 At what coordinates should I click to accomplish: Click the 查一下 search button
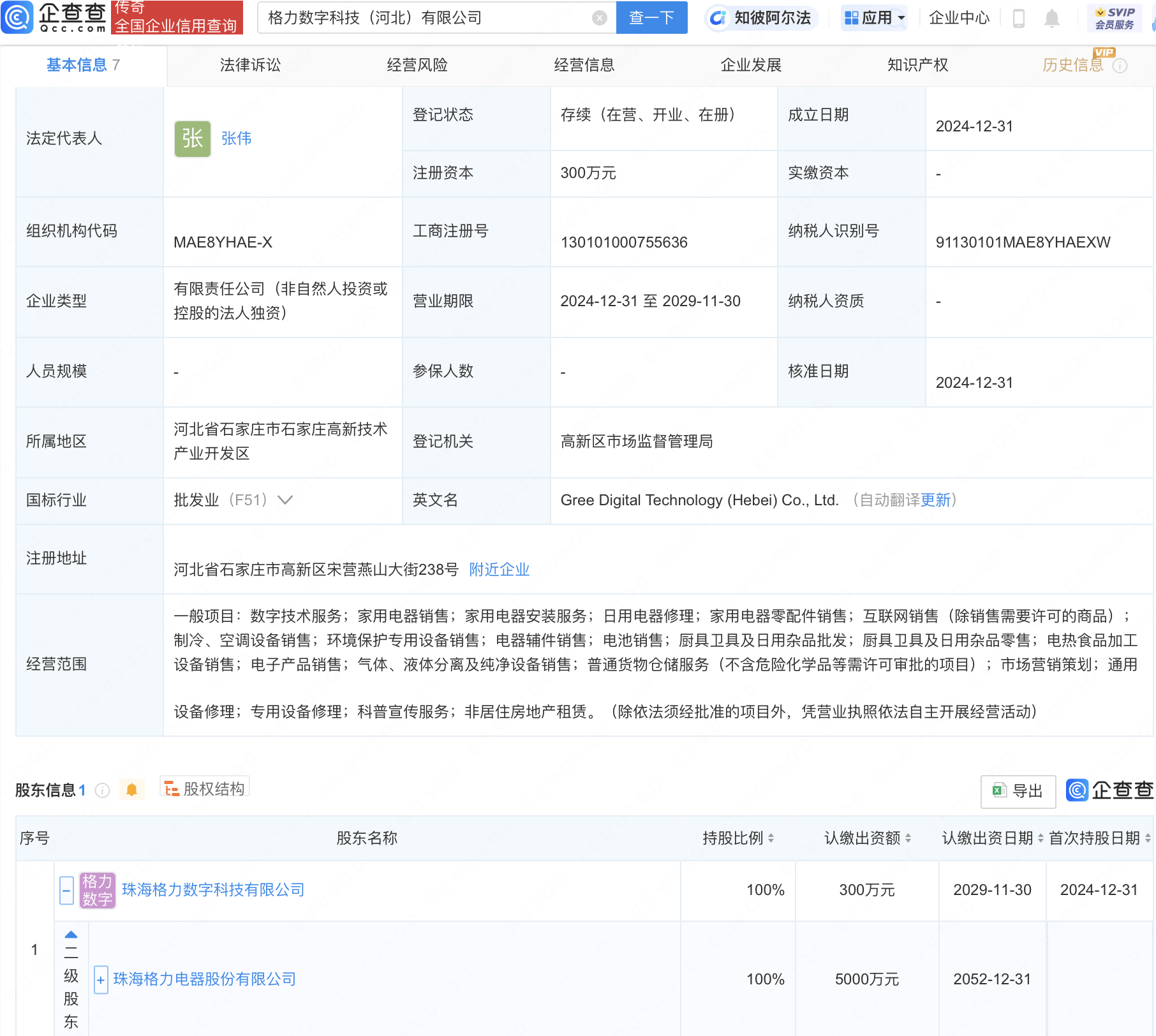pyautogui.click(x=651, y=18)
